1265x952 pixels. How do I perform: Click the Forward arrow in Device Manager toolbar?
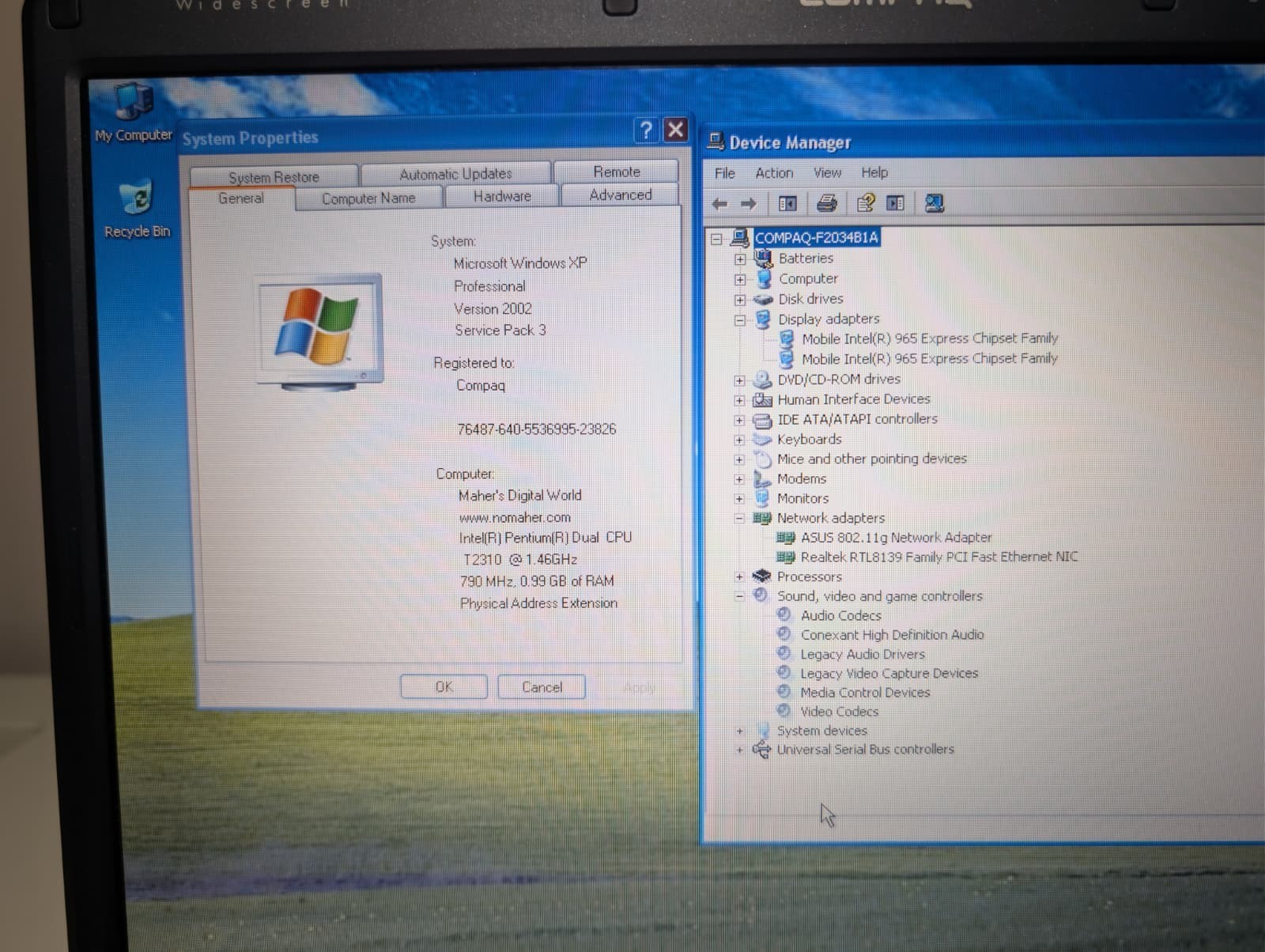(x=748, y=204)
